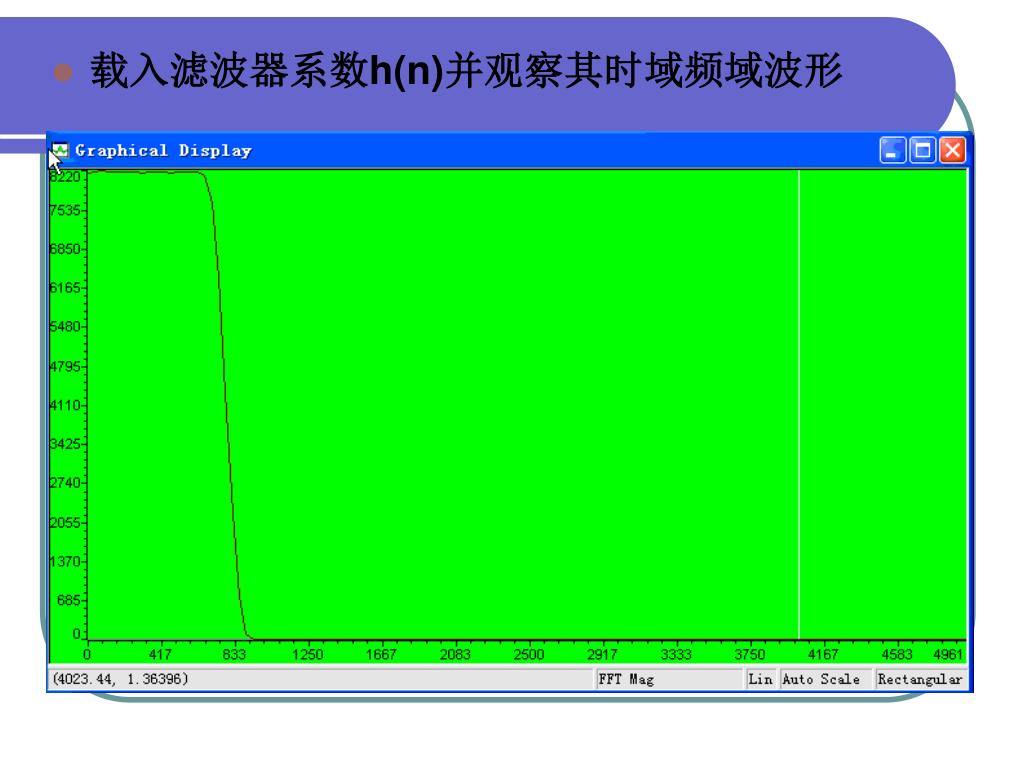The height and width of the screenshot is (768, 1024).
Task: Minimize the Graphical Display window
Action: (892, 150)
